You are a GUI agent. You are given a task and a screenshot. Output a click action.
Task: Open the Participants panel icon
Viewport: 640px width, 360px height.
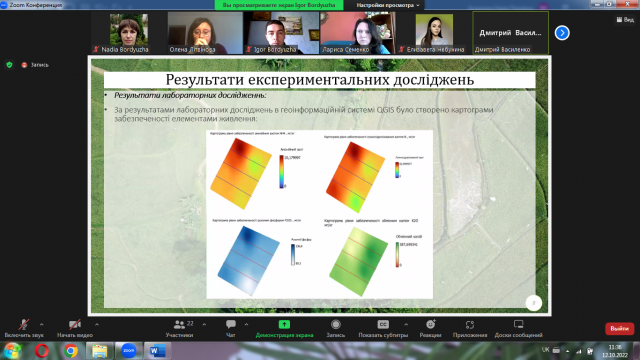179,324
